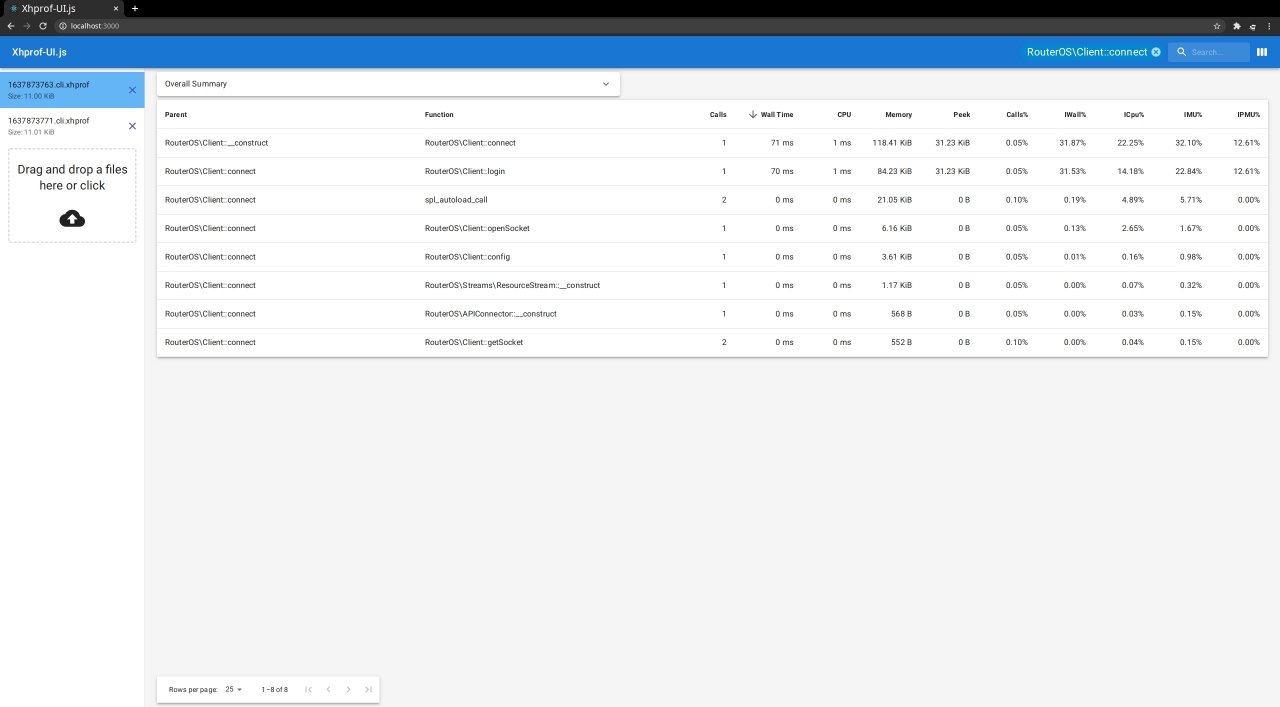1280x707 pixels.
Task: Close the 1637873763.cli.xhprof file
Action: (132, 90)
